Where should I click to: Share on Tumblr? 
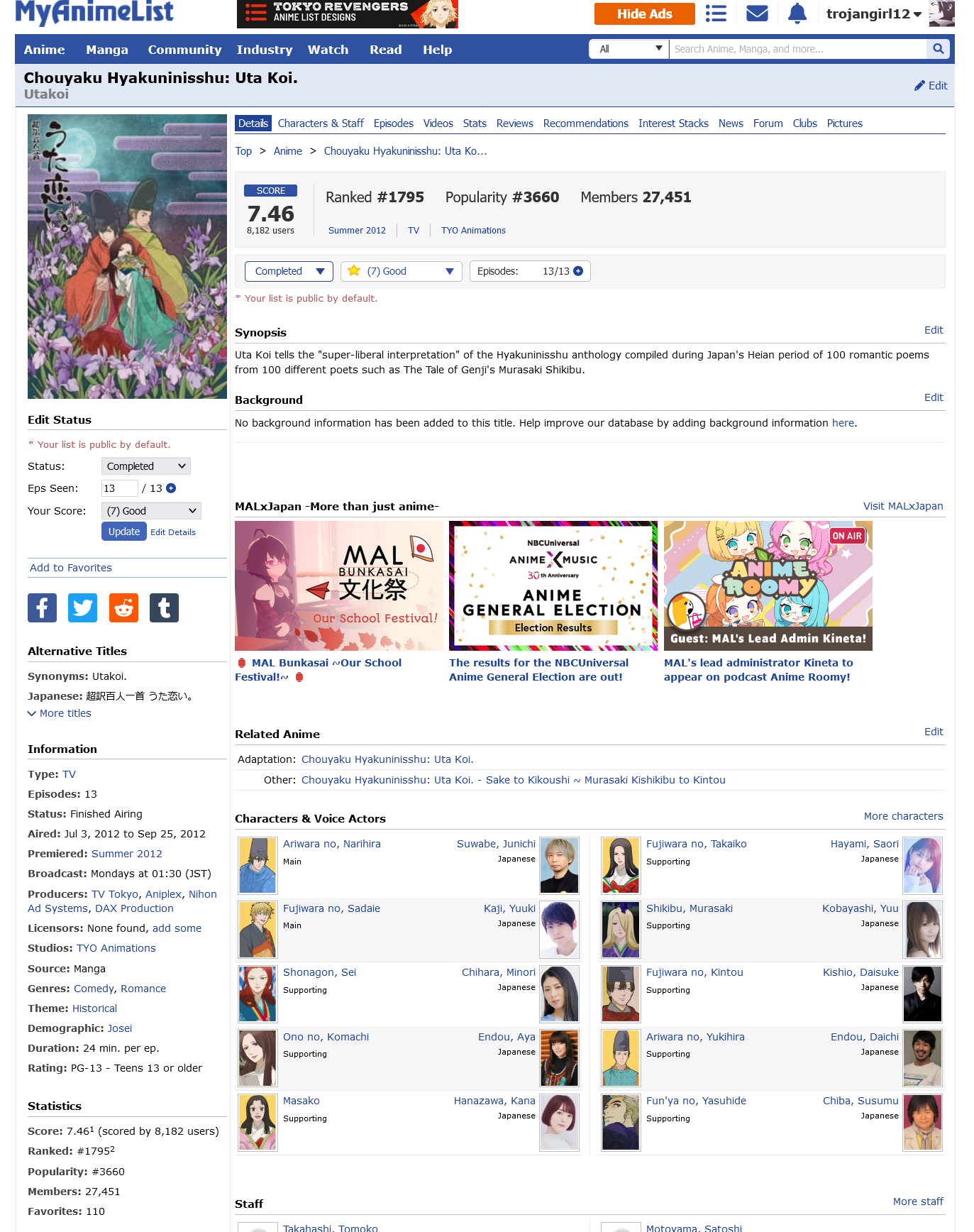tap(164, 607)
